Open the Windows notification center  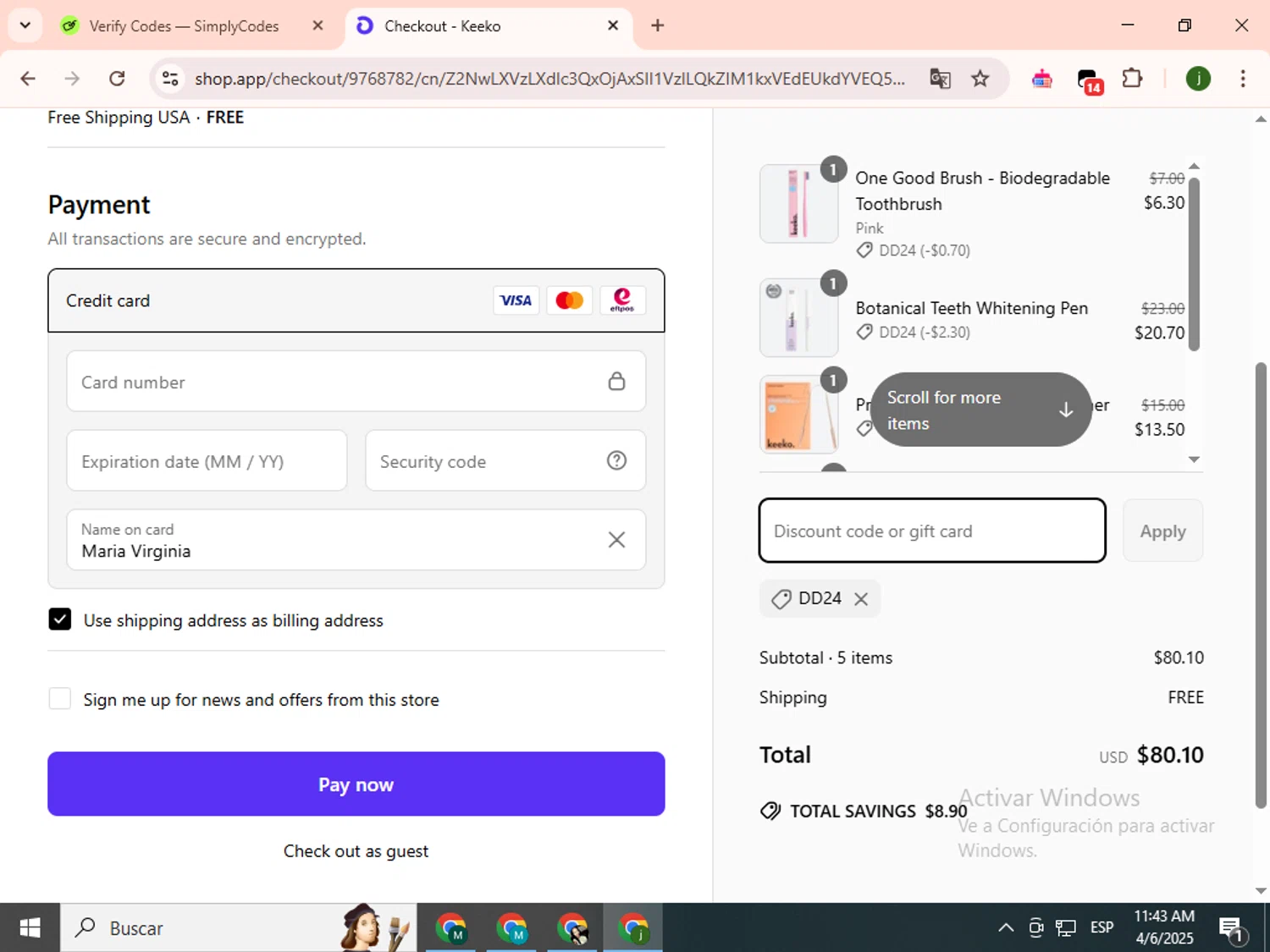pos(1231,929)
